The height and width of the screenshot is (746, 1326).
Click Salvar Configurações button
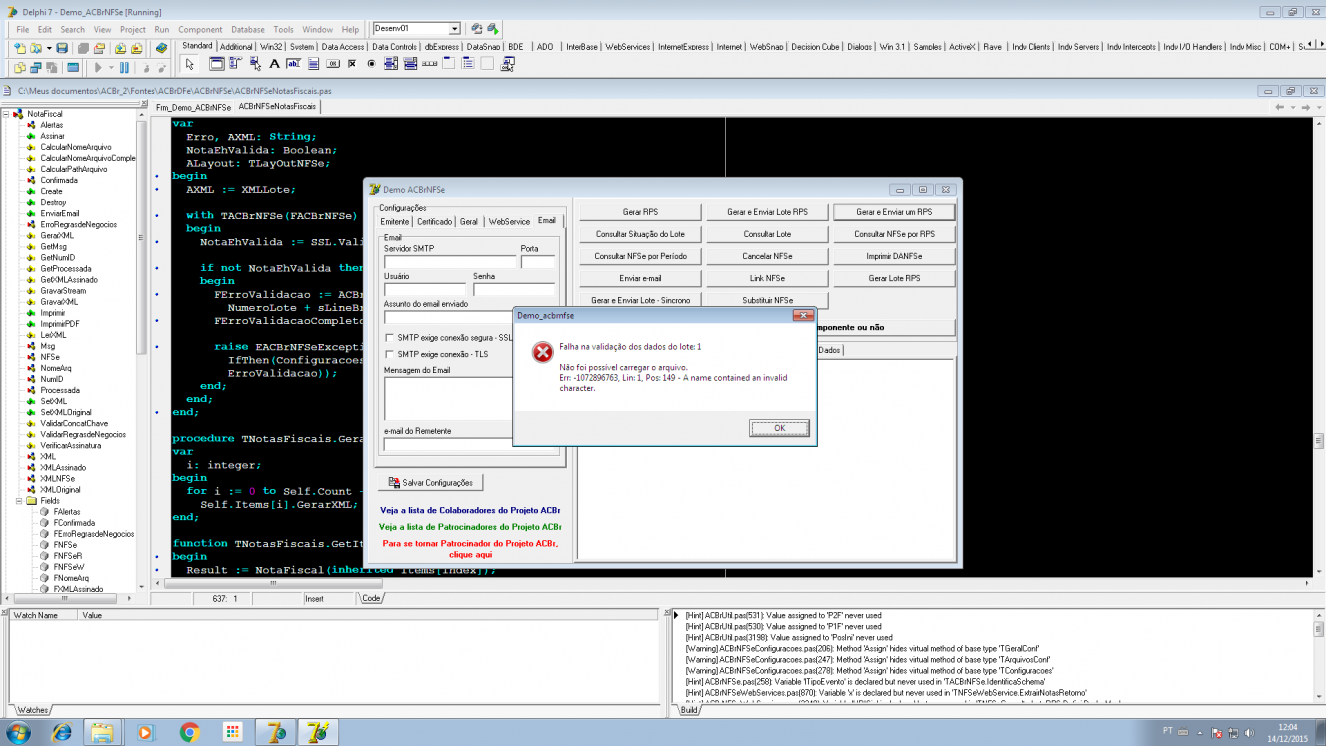431,482
